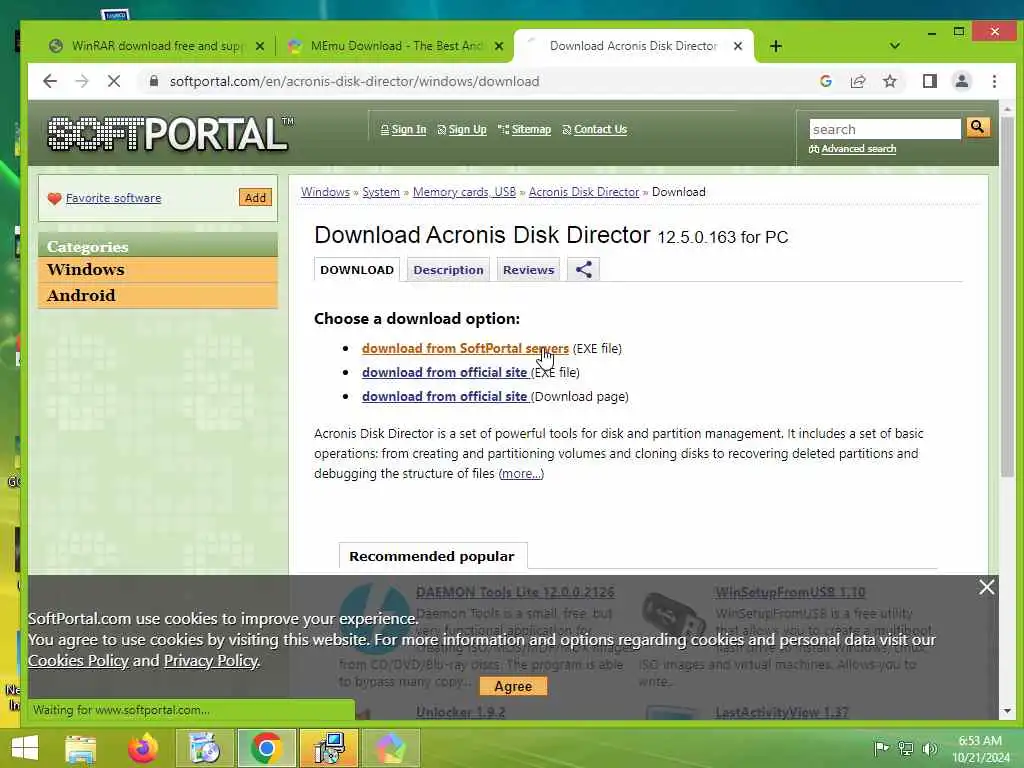Image resolution: width=1024 pixels, height=768 pixels.
Task: Expand the tab search chevron
Action: pos(895,46)
